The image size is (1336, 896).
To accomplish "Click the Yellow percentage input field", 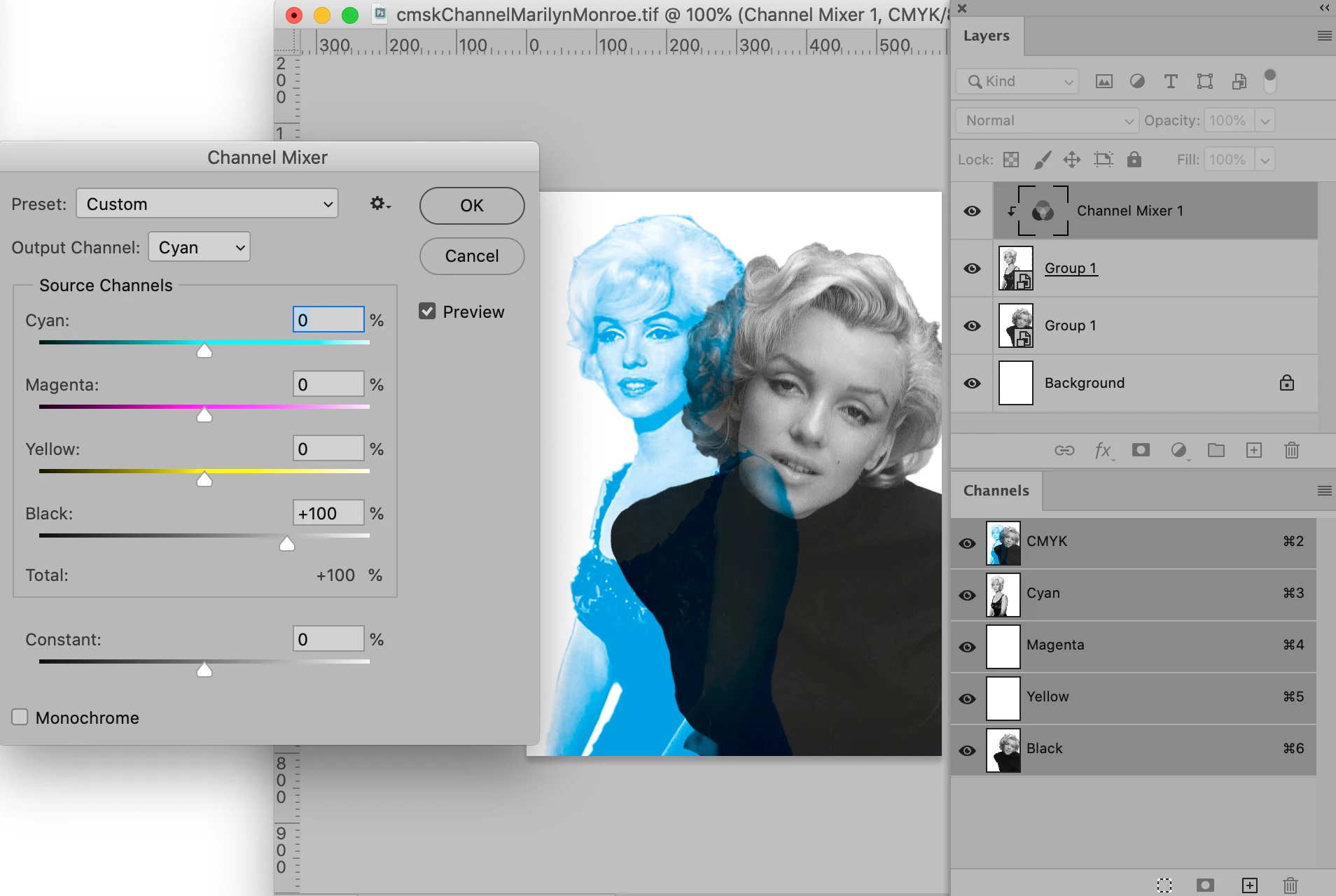I will (x=328, y=449).
